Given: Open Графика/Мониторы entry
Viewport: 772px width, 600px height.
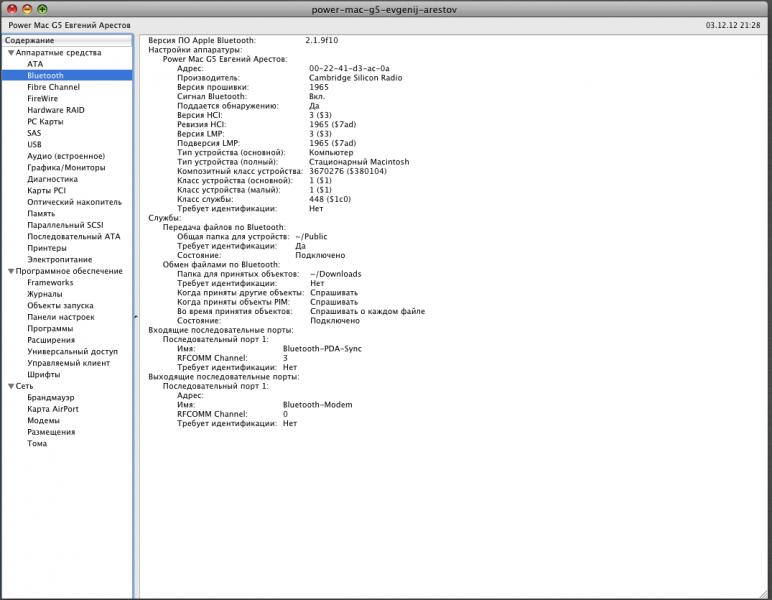Looking at the screenshot, I should click(x=66, y=167).
